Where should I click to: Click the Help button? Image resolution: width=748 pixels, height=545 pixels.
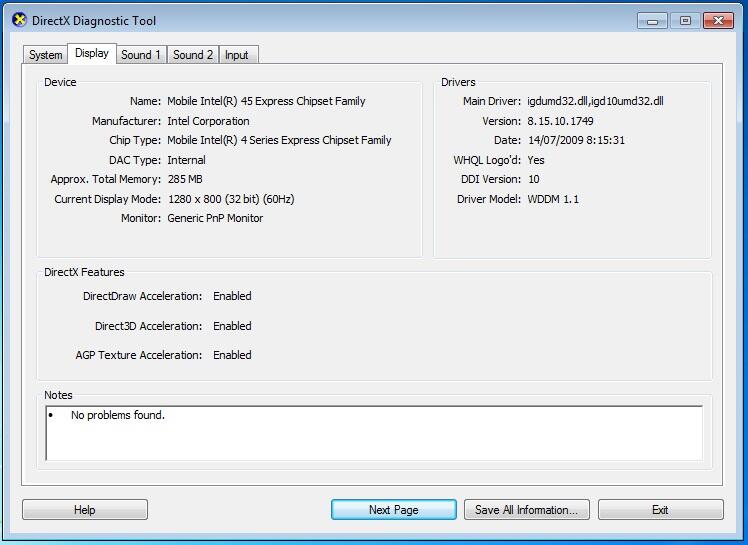click(x=85, y=510)
